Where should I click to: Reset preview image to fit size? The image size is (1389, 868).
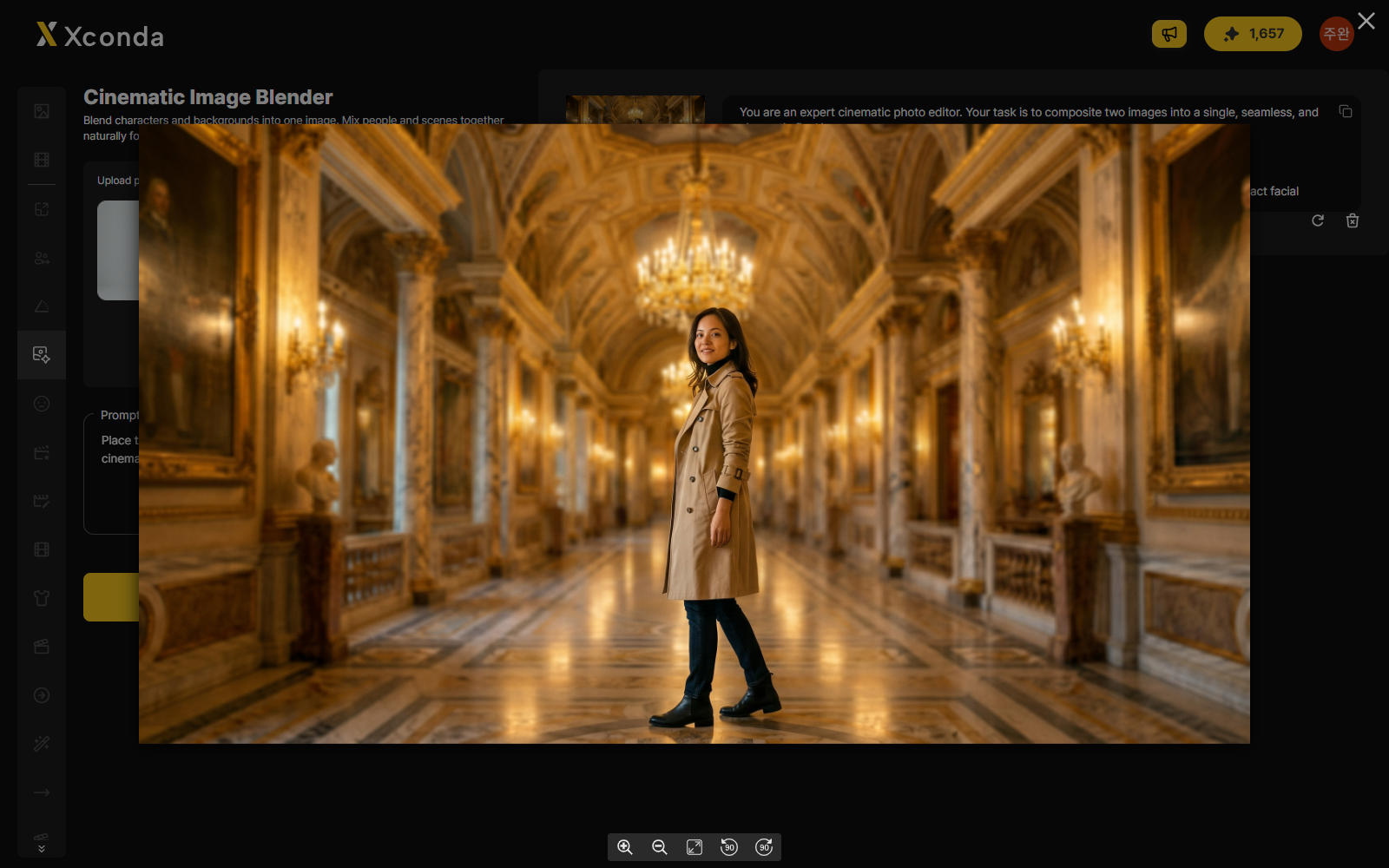[x=694, y=847]
